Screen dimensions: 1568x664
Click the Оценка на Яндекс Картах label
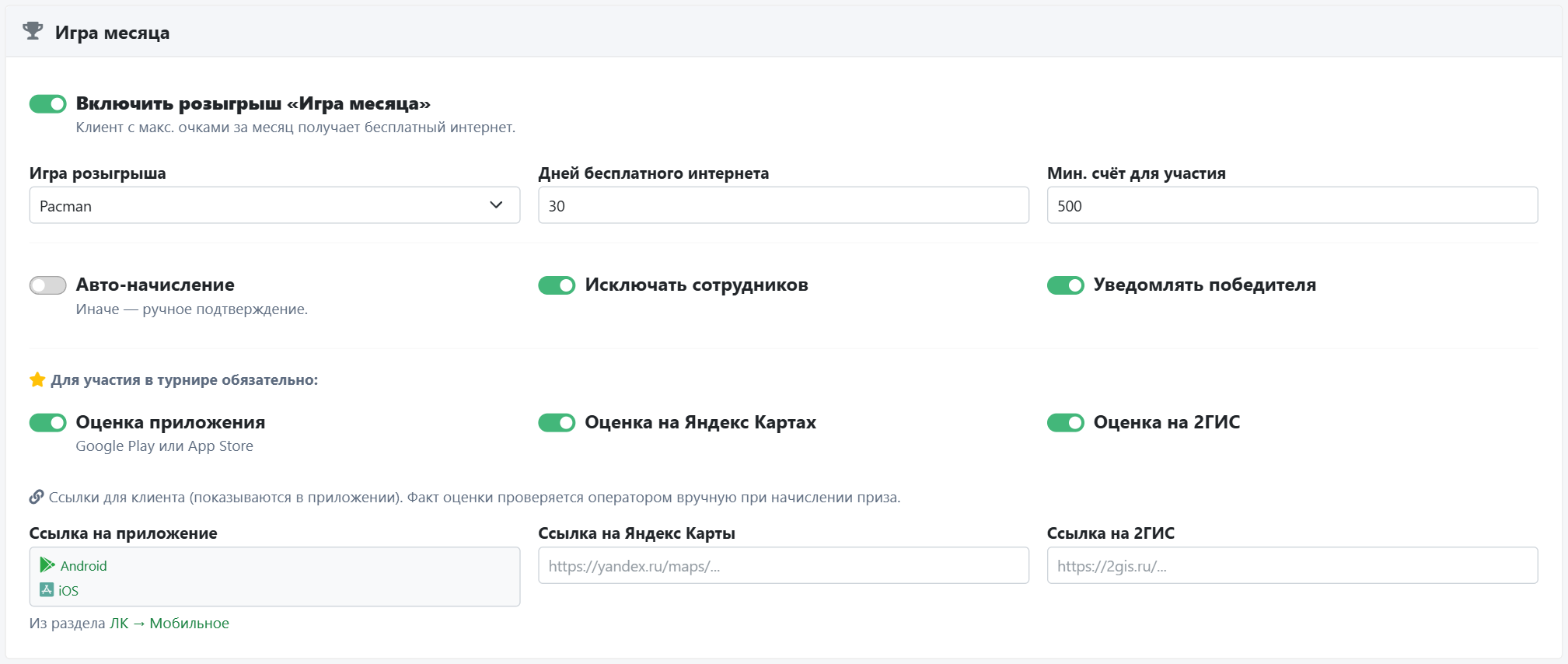point(700,422)
